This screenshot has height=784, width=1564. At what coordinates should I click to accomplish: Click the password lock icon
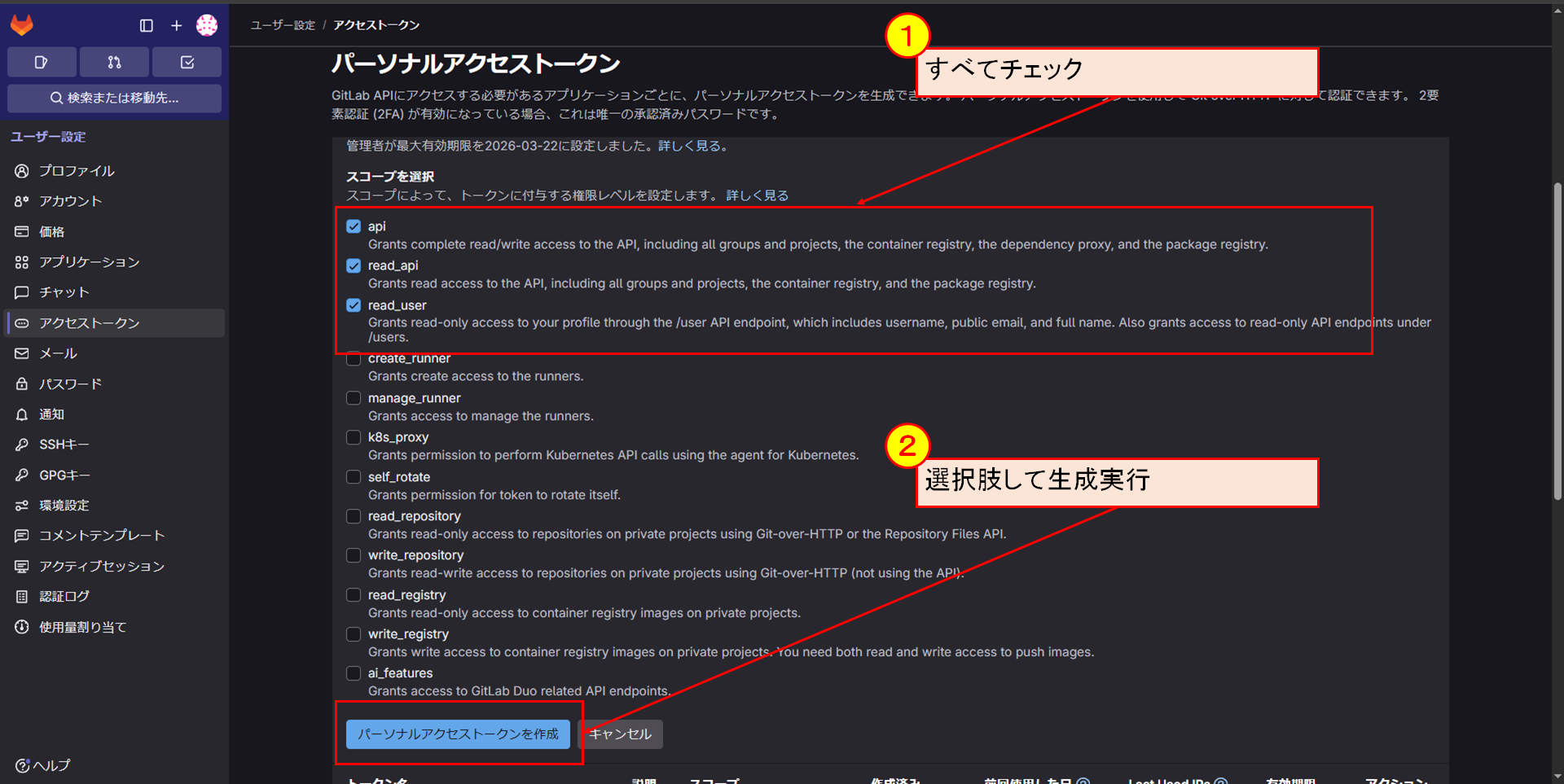[22, 383]
